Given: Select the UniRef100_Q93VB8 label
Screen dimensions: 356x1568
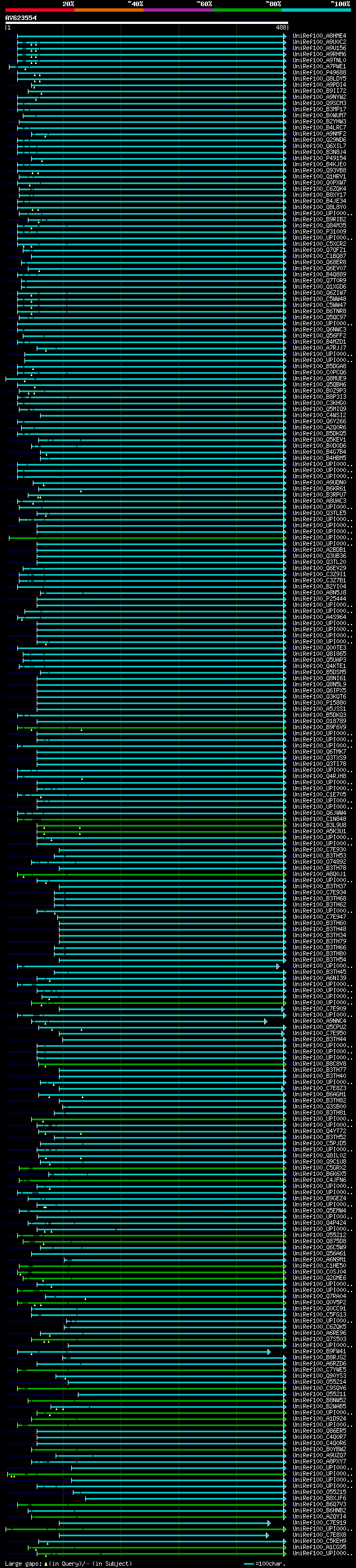Looking at the screenshot, I should coord(319,170).
